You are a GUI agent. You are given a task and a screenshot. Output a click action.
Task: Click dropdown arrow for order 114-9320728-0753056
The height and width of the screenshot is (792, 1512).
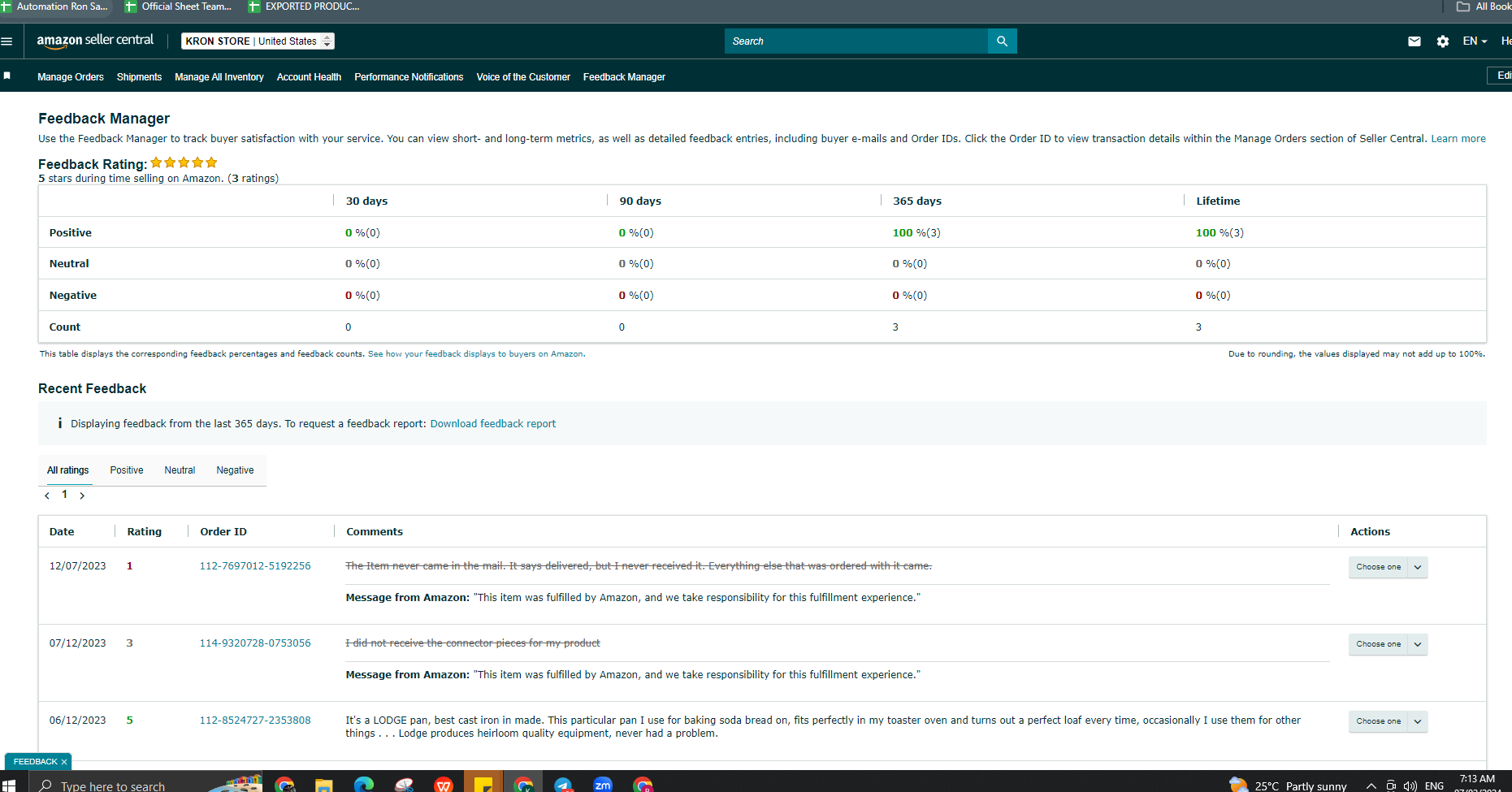[1418, 644]
